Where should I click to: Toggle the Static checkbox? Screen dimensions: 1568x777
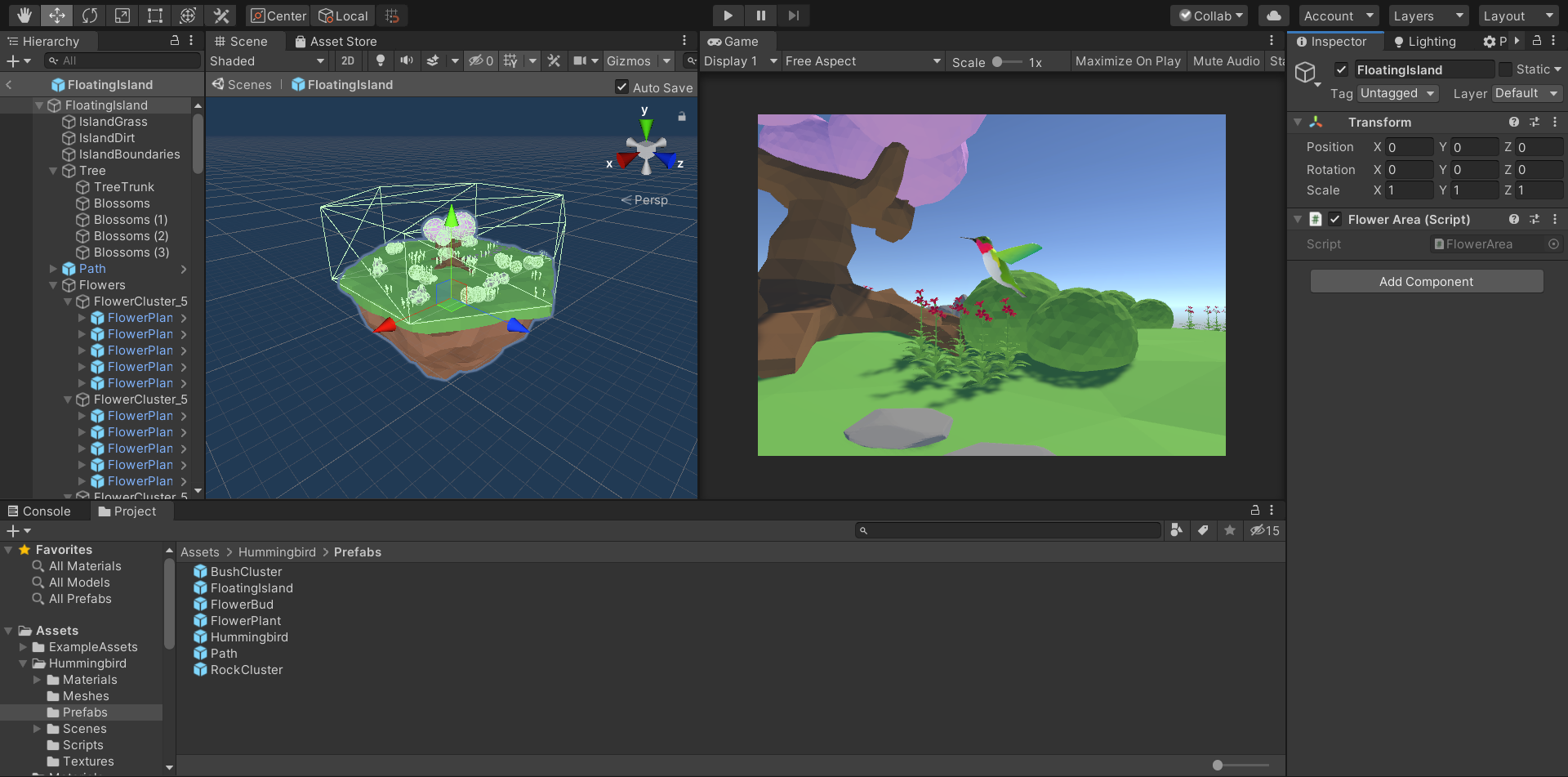coord(1505,69)
